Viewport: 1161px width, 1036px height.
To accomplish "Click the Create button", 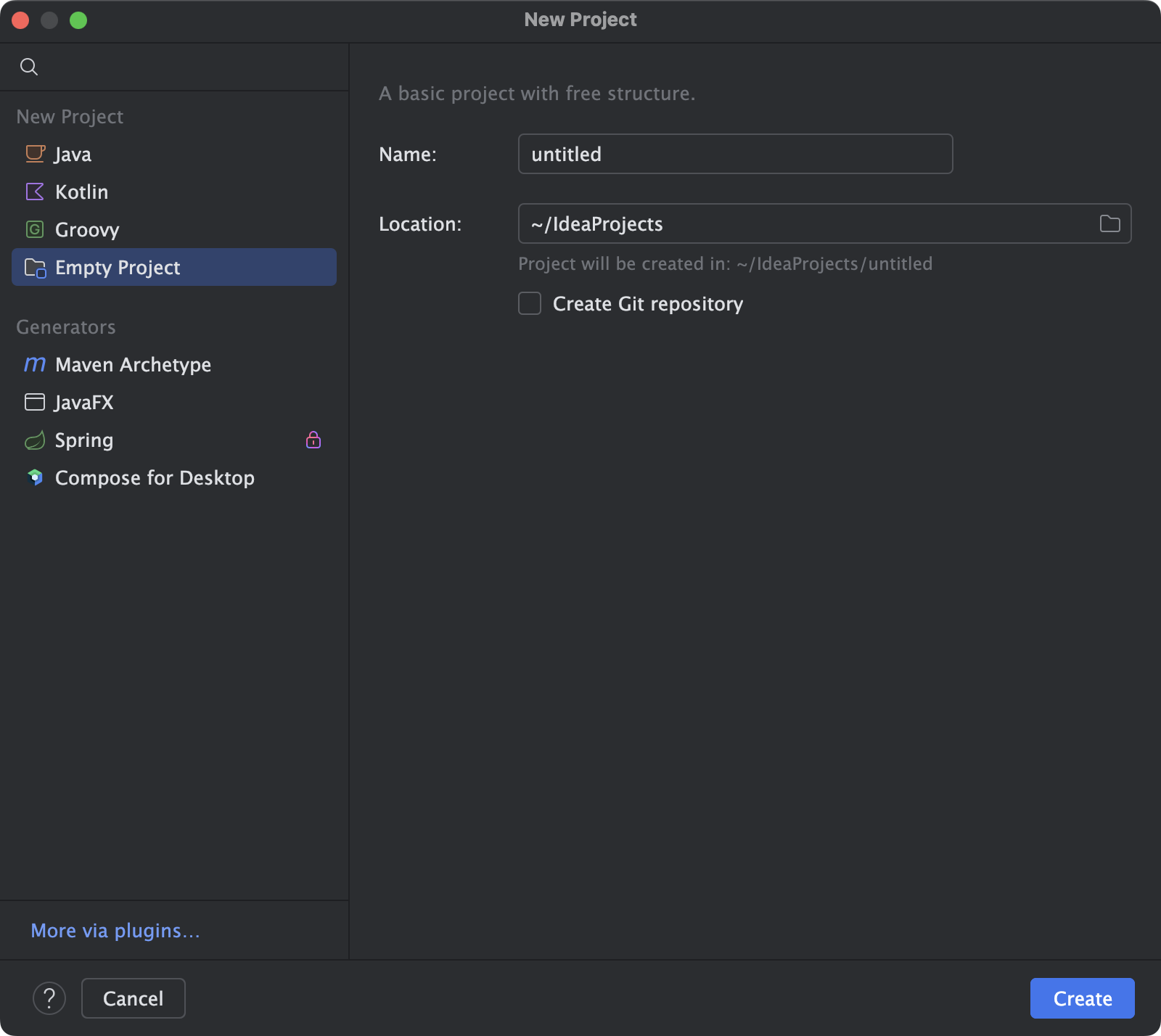I will (1083, 998).
